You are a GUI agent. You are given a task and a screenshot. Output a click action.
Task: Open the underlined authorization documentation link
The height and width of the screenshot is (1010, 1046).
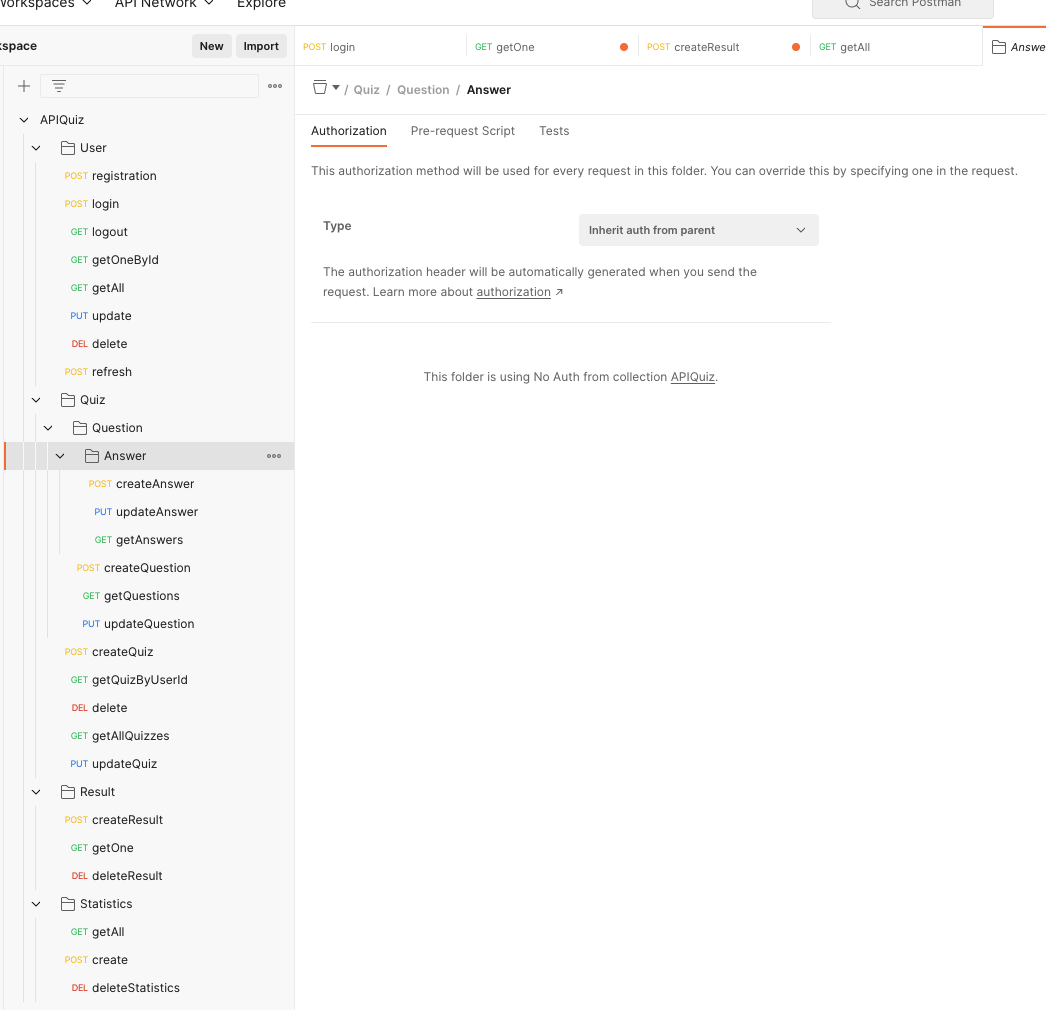513,291
